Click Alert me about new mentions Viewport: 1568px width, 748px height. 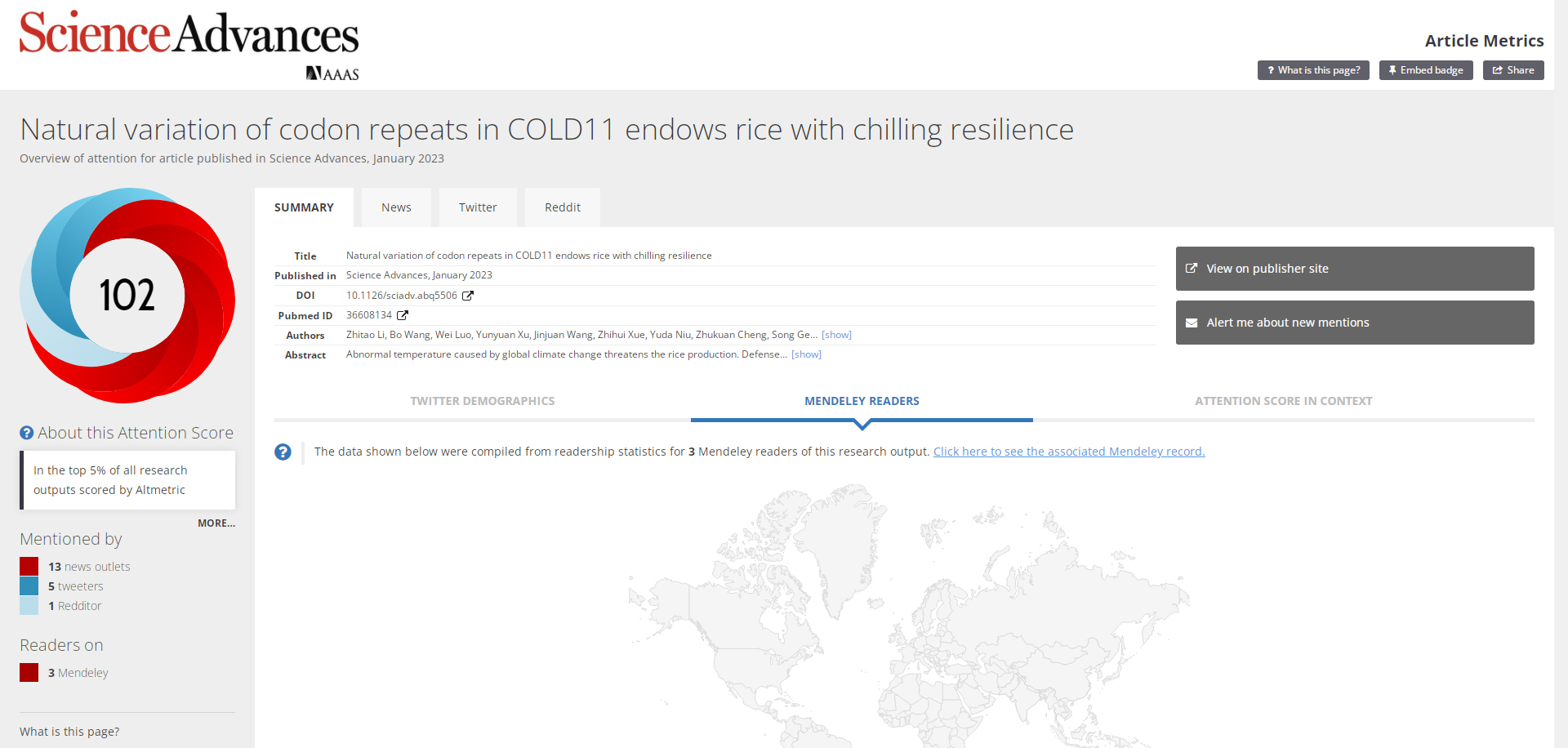(x=1354, y=323)
